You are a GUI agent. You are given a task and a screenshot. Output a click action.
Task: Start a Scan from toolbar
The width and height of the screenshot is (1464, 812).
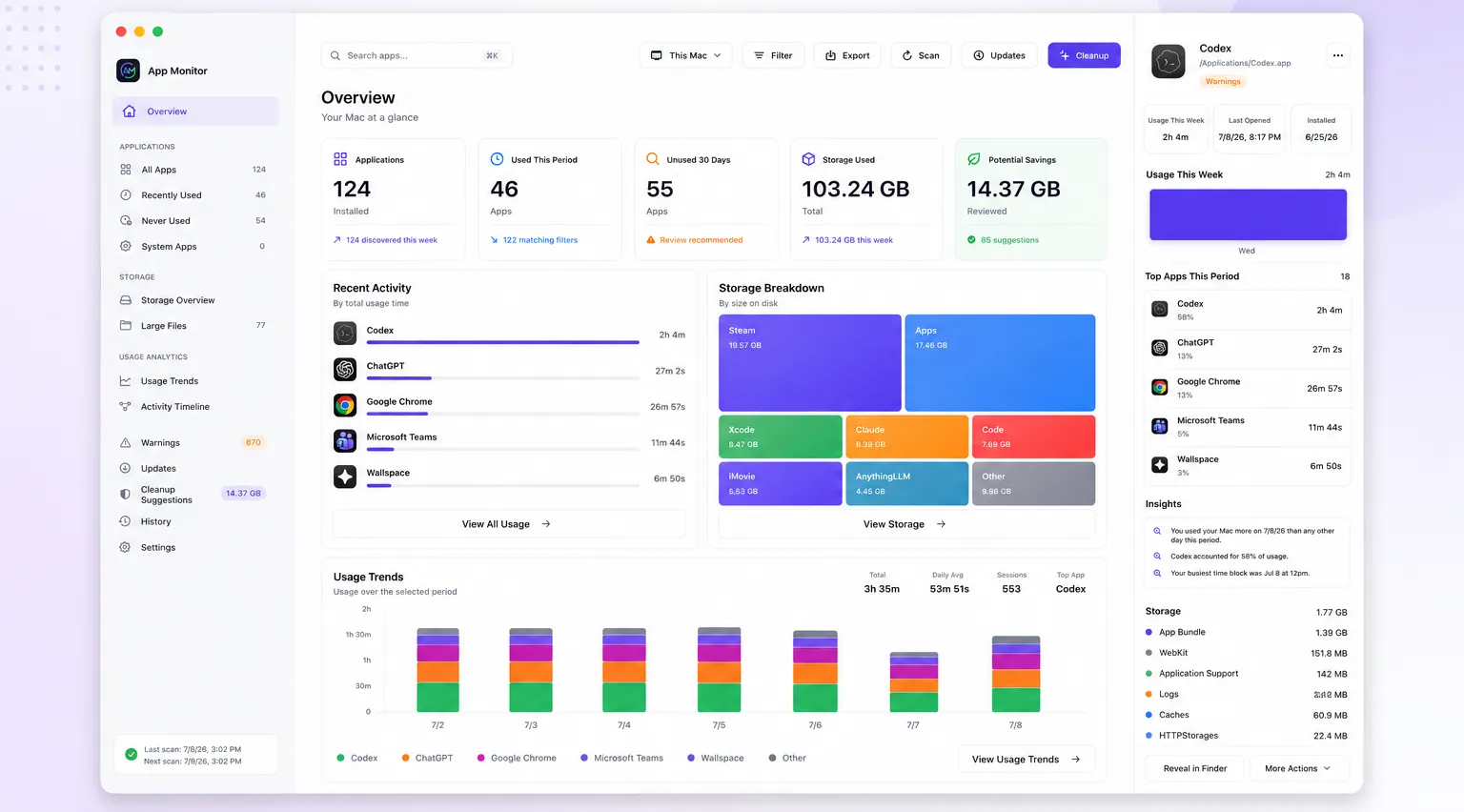921,55
